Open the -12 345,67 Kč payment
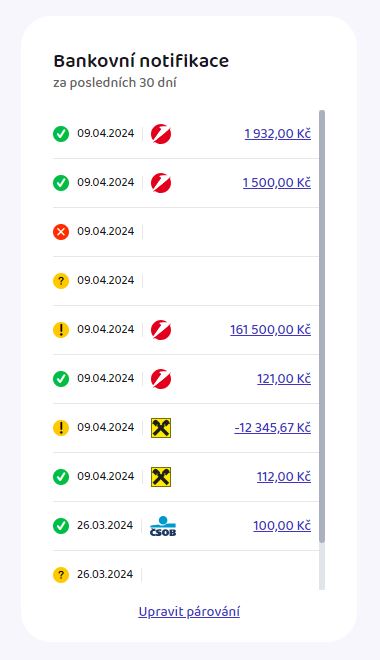This screenshot has height=660, width=380. (273, 428)
